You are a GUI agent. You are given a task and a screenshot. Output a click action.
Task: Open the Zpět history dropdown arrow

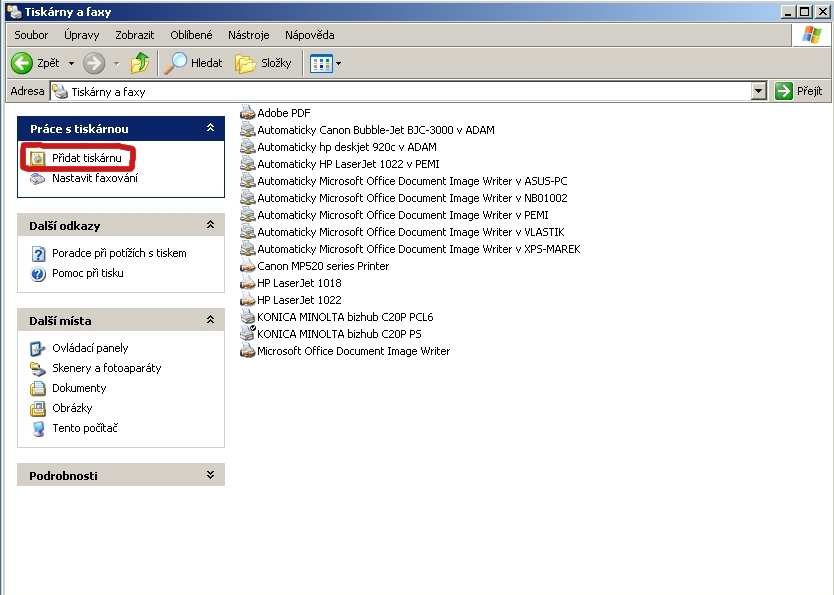[x=71, y=64]
